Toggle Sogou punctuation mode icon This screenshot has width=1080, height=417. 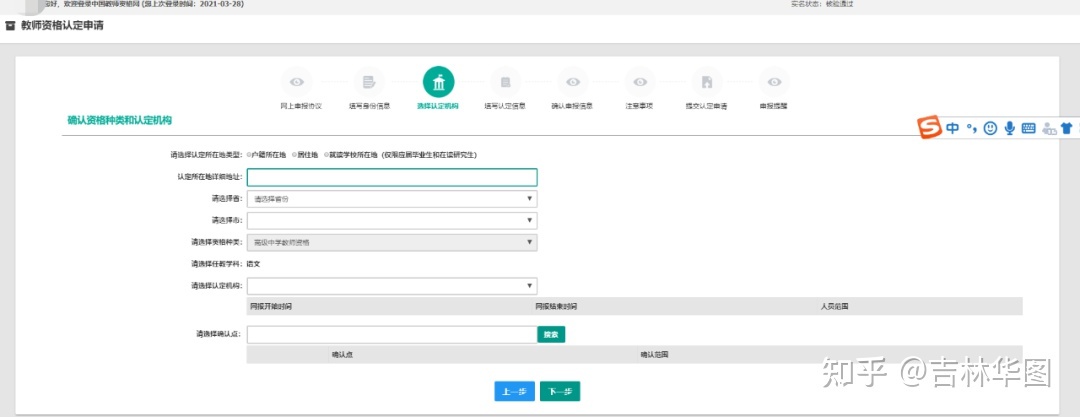point(972,128)
